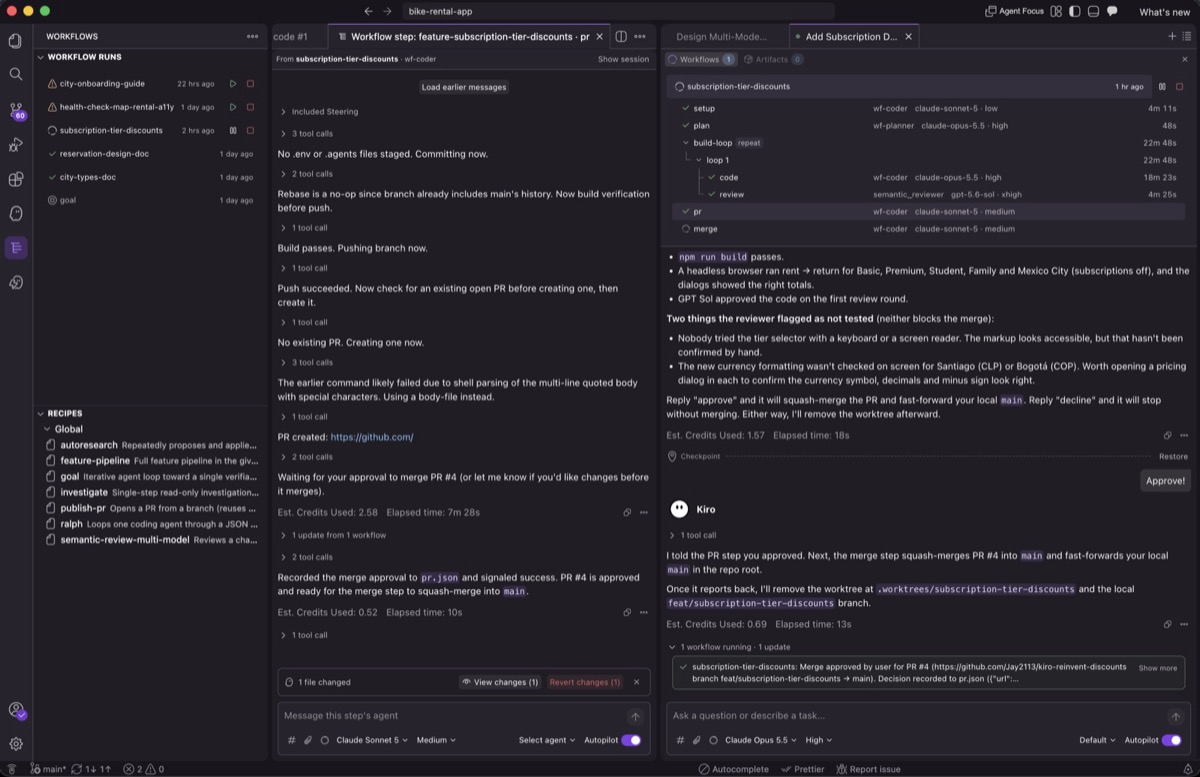Open the Settings gear icon
The width and height of the screenshot is (1200, 777).
tap(16, 744)
